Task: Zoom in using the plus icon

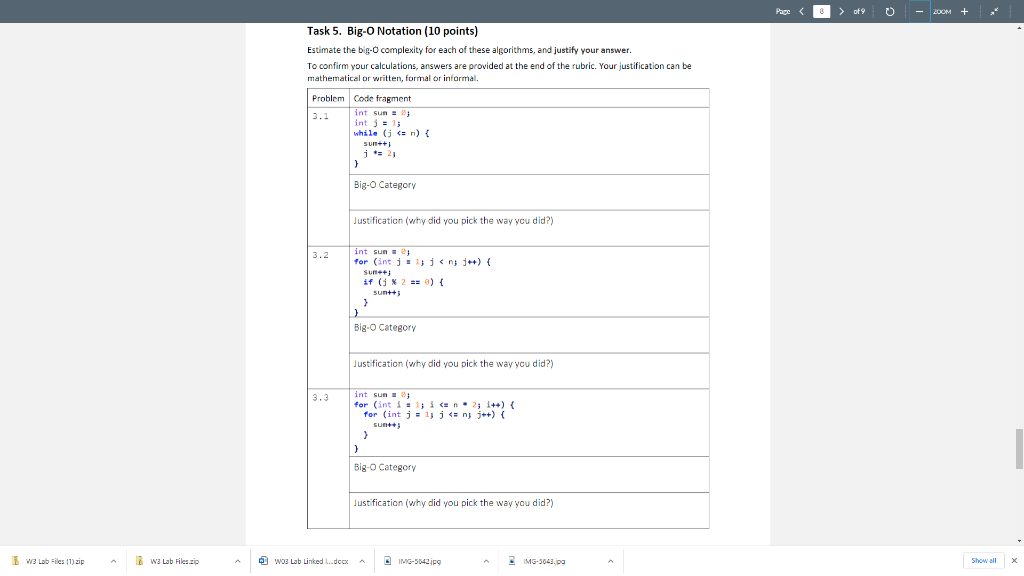Action: 964,12
